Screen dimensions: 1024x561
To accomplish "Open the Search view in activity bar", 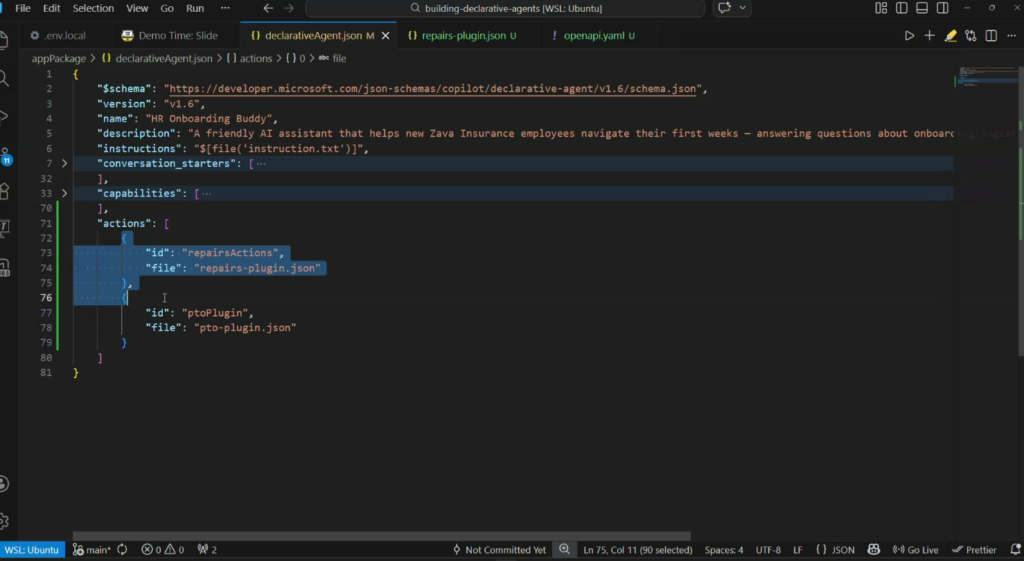I will (x=5, y=78).
